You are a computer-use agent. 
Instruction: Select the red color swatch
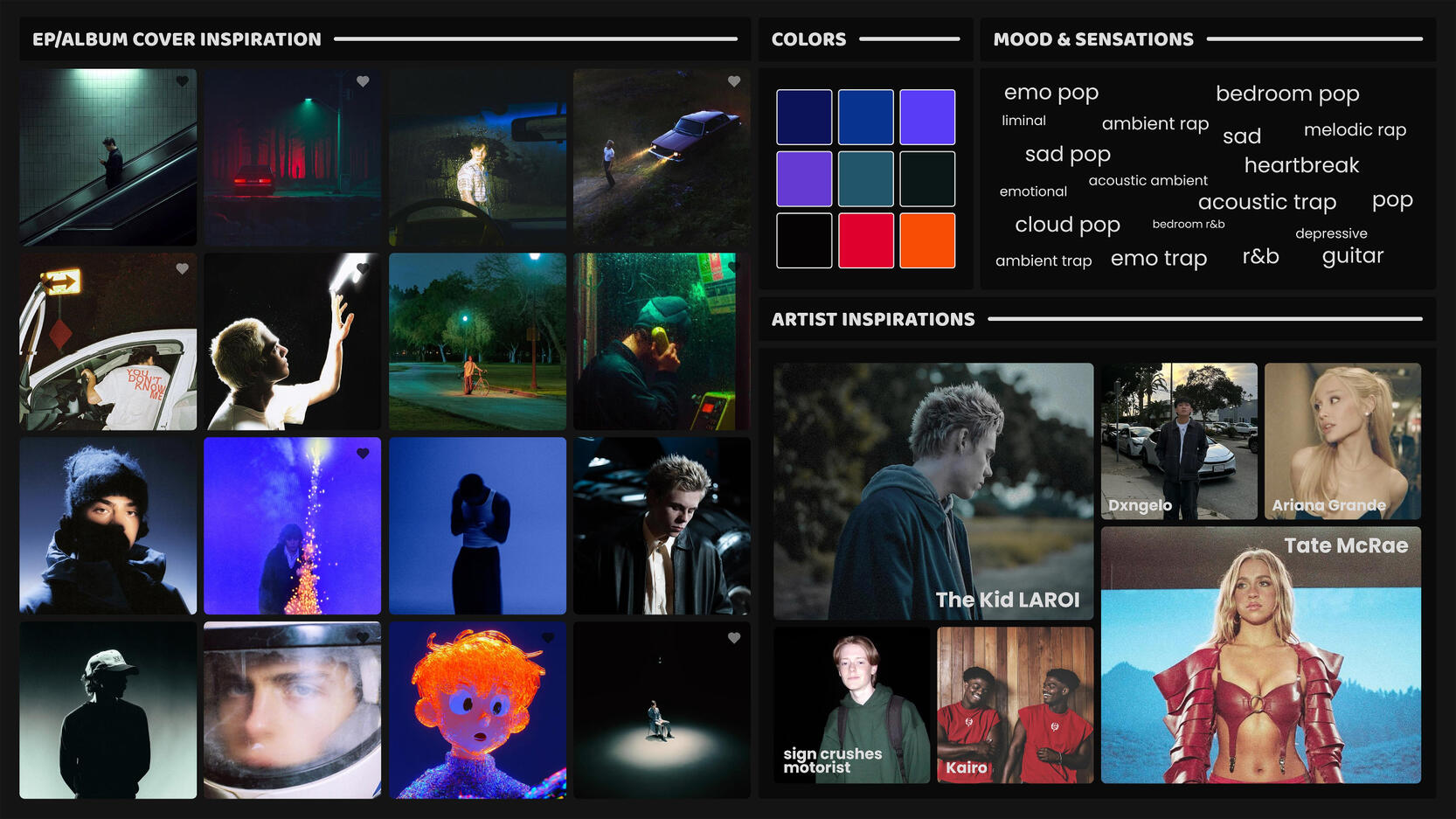865,240
